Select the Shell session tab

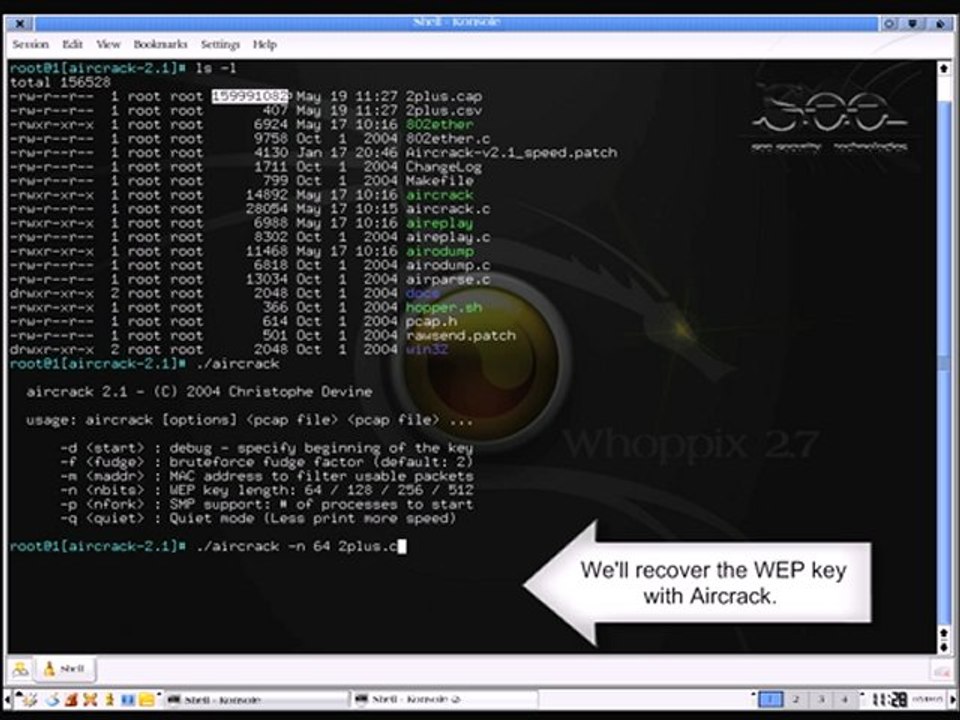tap(65, 669)
